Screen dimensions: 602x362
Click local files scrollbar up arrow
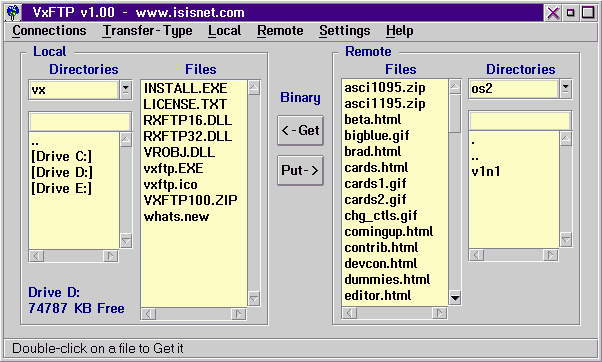tap(254, 88)
